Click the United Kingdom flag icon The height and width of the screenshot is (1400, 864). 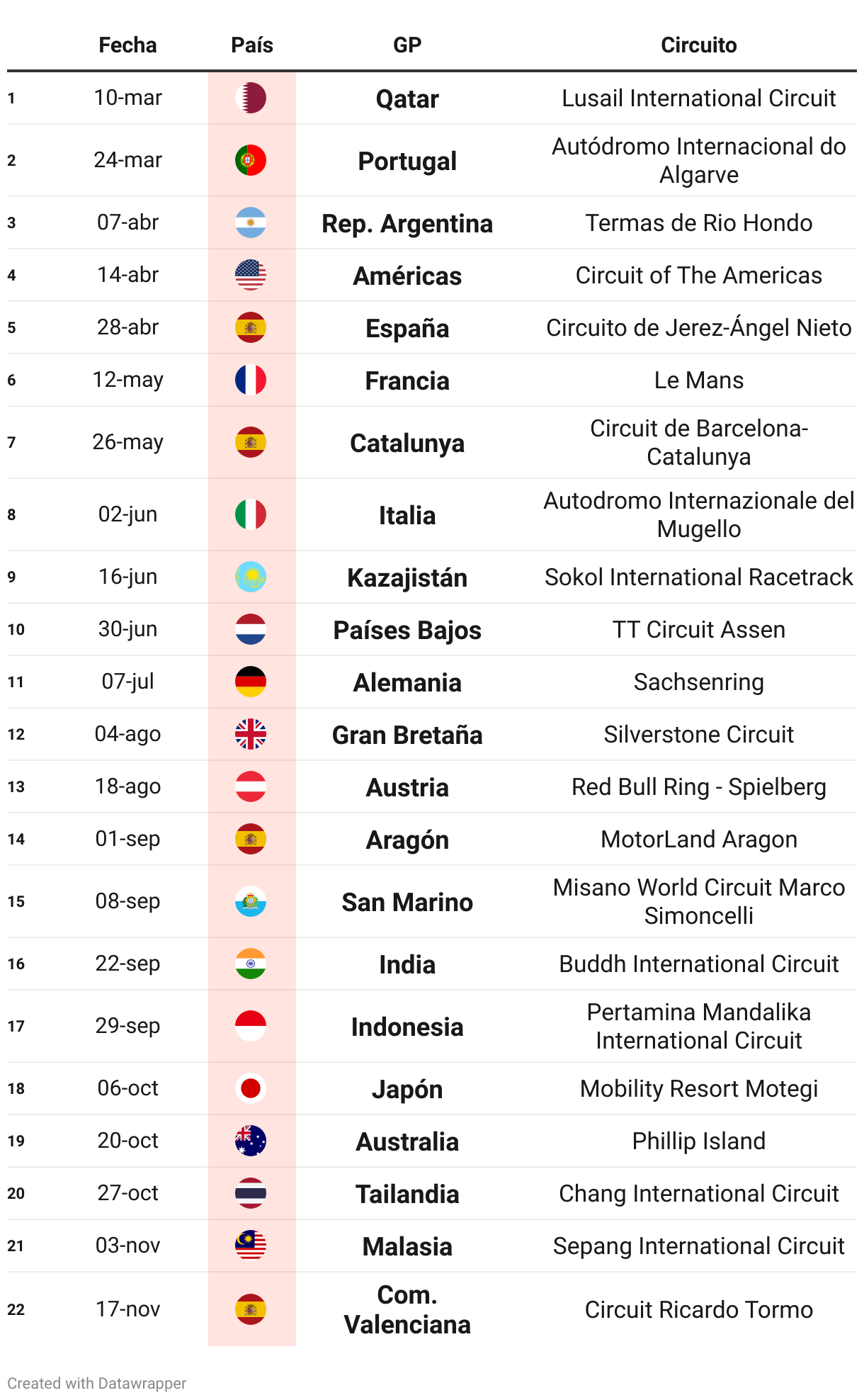pos(251,734)
